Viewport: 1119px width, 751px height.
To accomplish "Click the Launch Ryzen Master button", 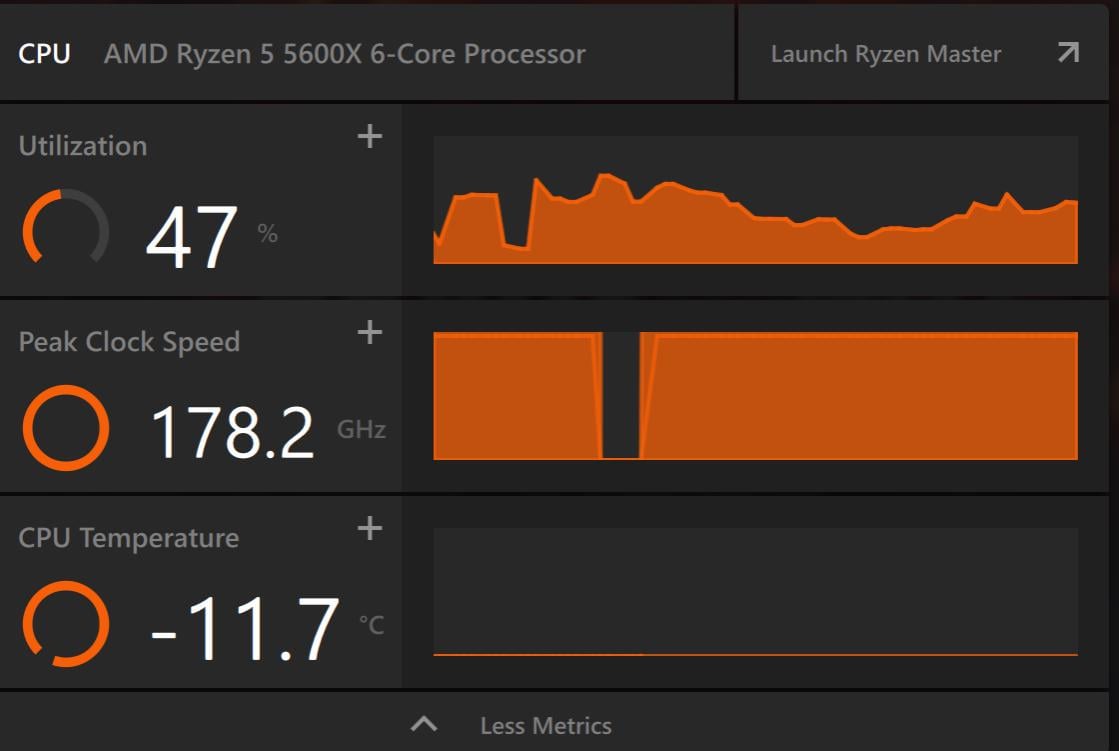I will [x=923, y=54].
